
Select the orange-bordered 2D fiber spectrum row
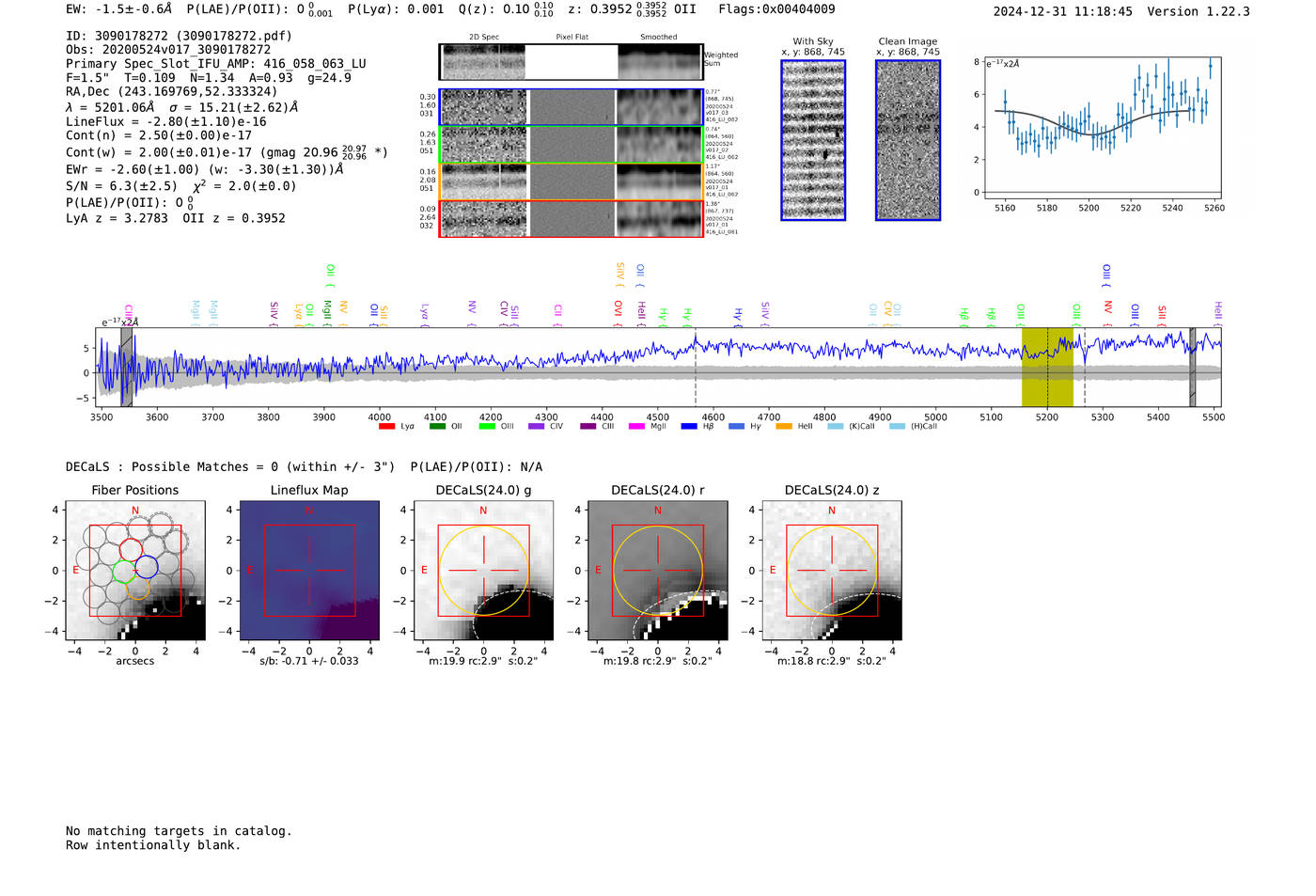click(x=571, y=181)
